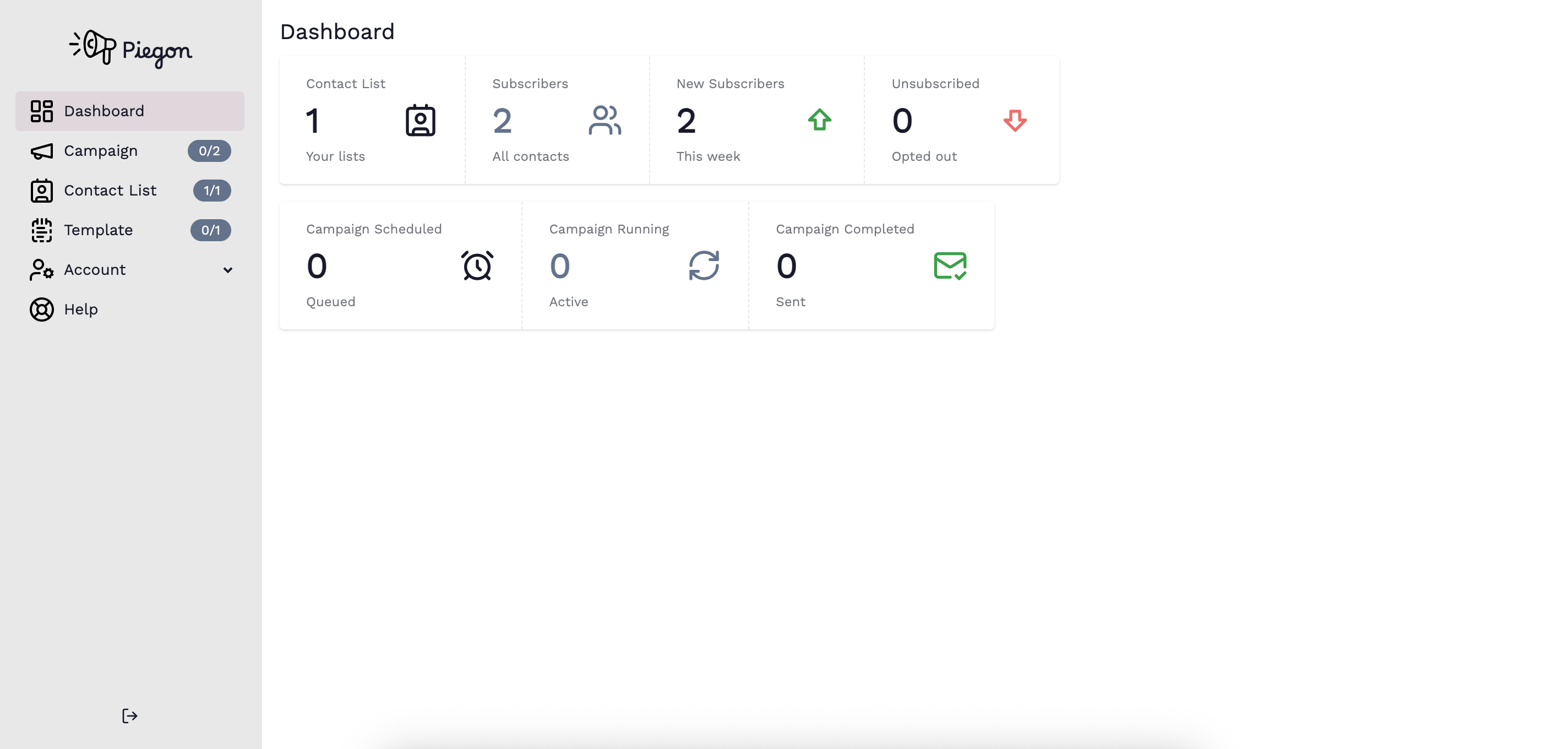This screenshot has width=1568, height=749.
Task: Click the Dashboard grid icon in sidebar
Action: [x=41, y=111]
